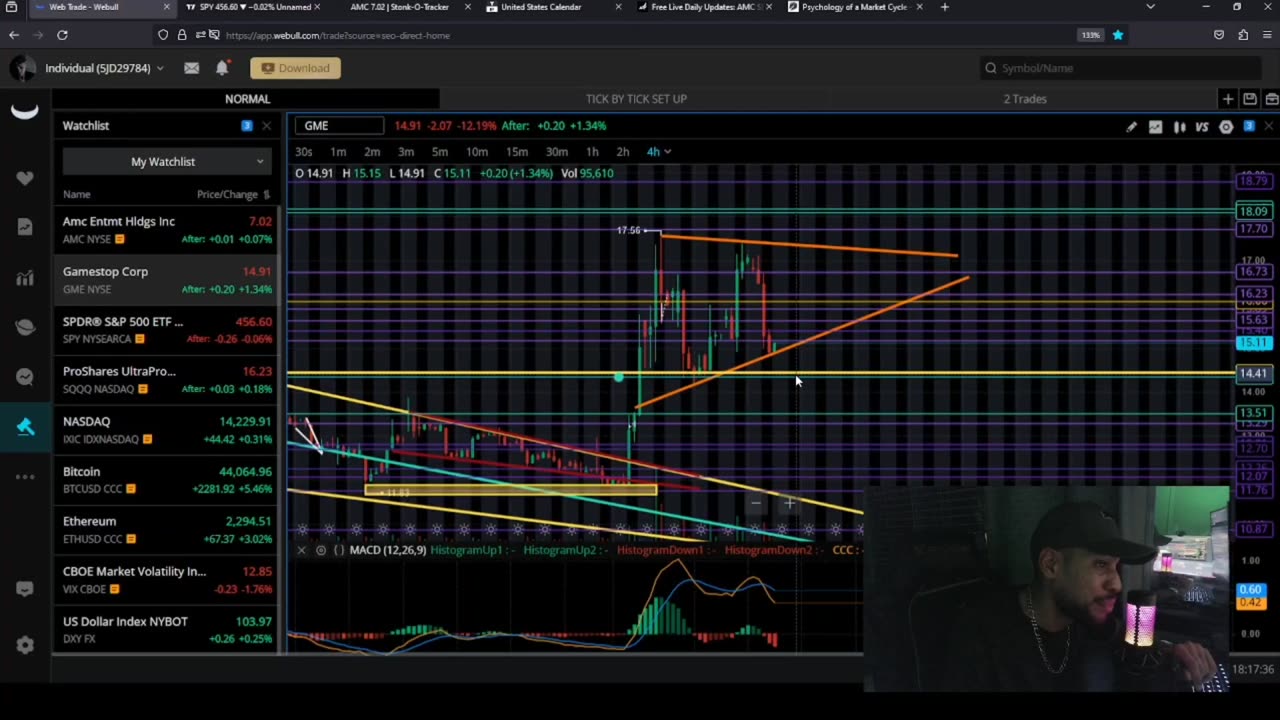
Task: Click the VS compare icon
Action: point(1202,127)
